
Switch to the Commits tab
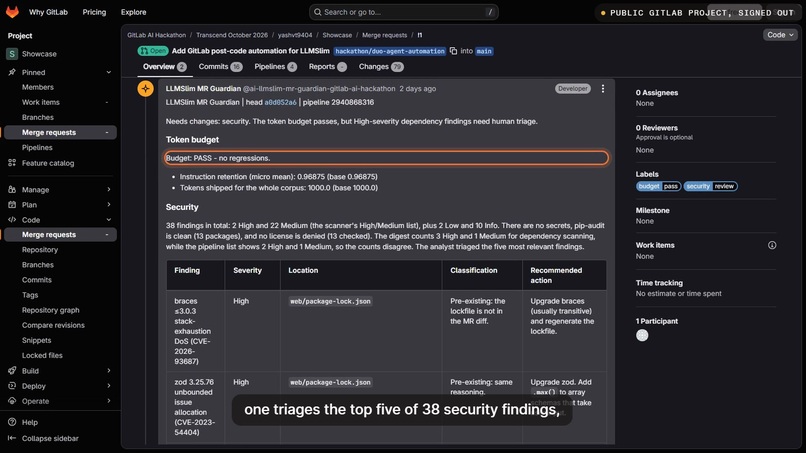(220, 67)
